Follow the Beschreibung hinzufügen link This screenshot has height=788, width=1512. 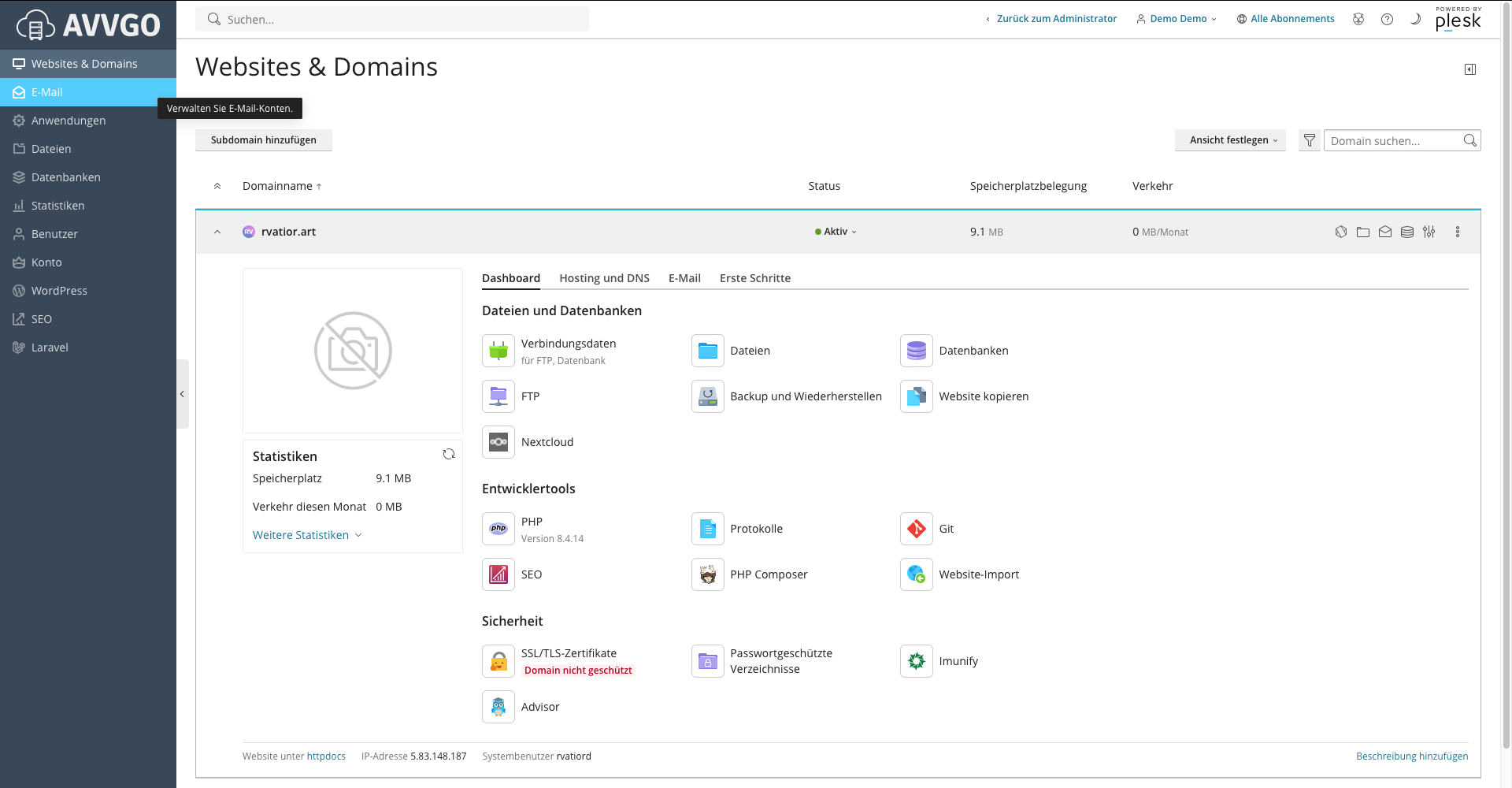click(1411, 756)
